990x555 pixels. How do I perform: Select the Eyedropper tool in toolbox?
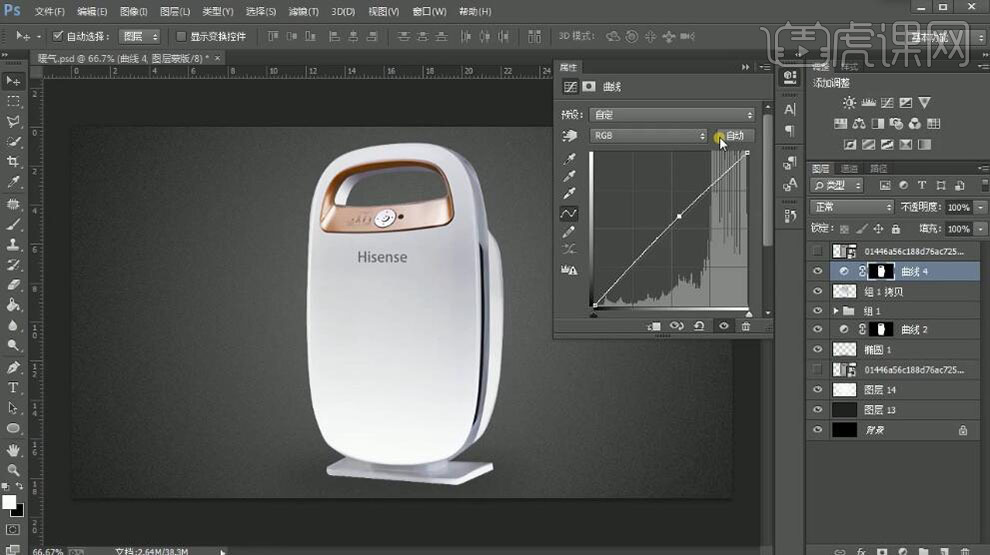(x=13, y=182)
